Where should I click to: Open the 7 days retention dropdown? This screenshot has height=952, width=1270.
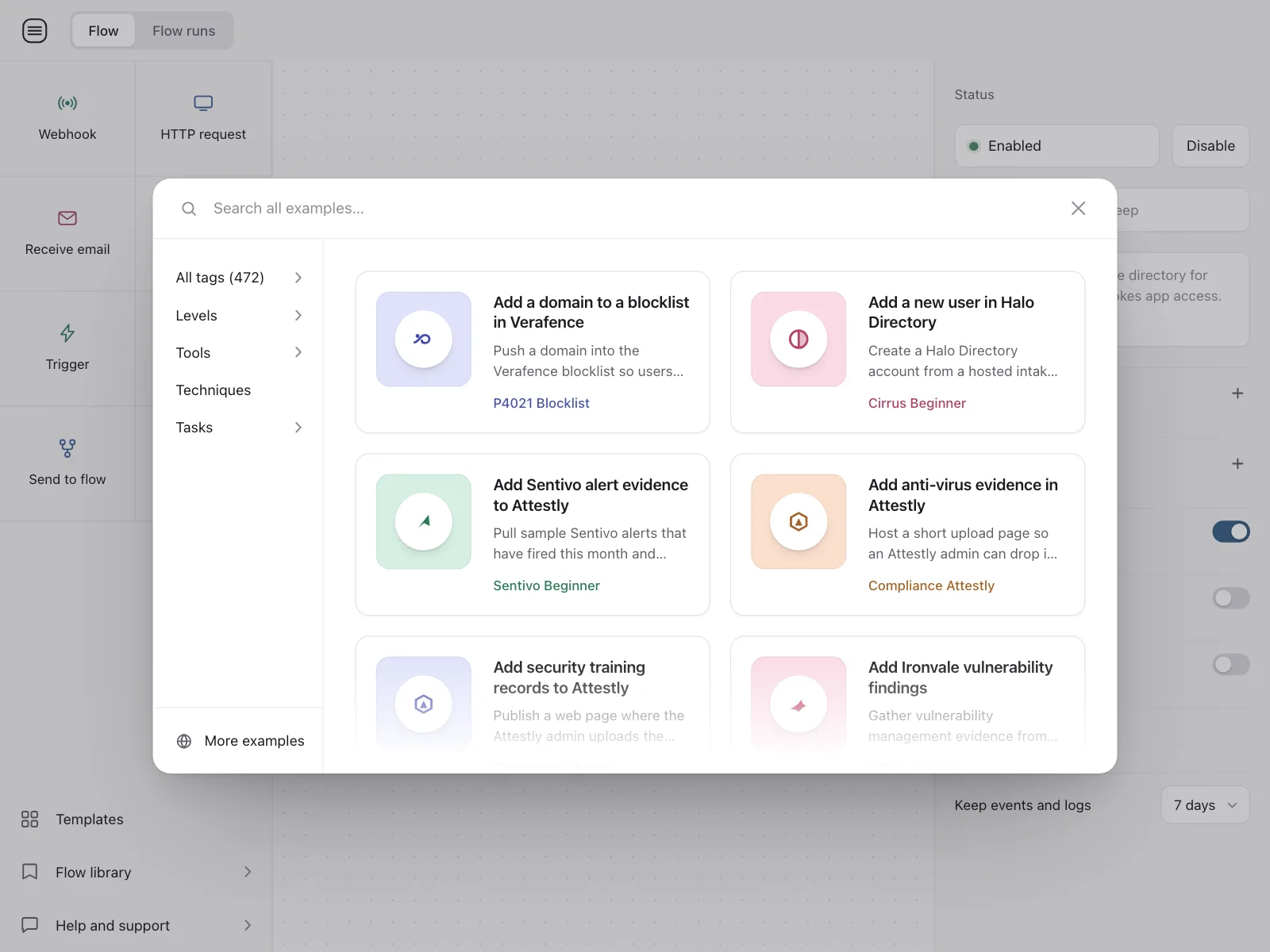click(1205, 805)
